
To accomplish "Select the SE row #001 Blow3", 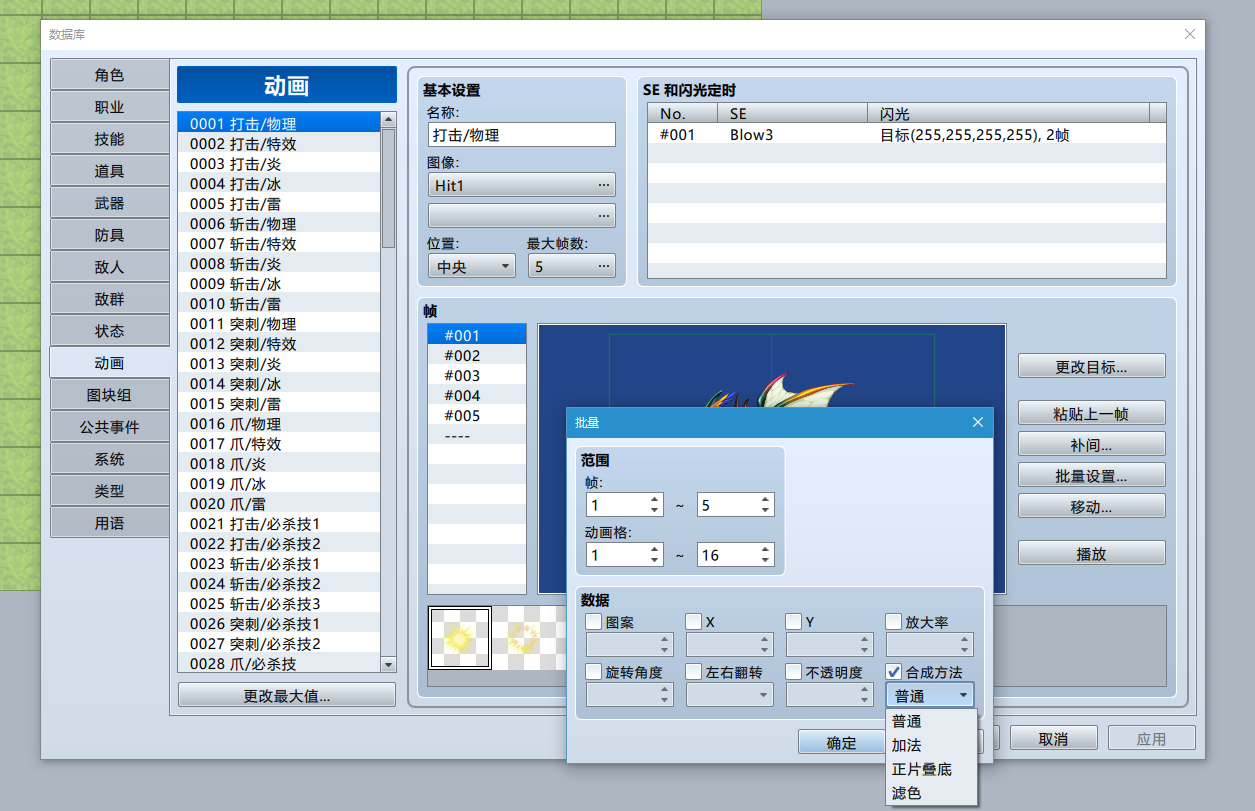I will pyautogui.click(x=906, y=134).
